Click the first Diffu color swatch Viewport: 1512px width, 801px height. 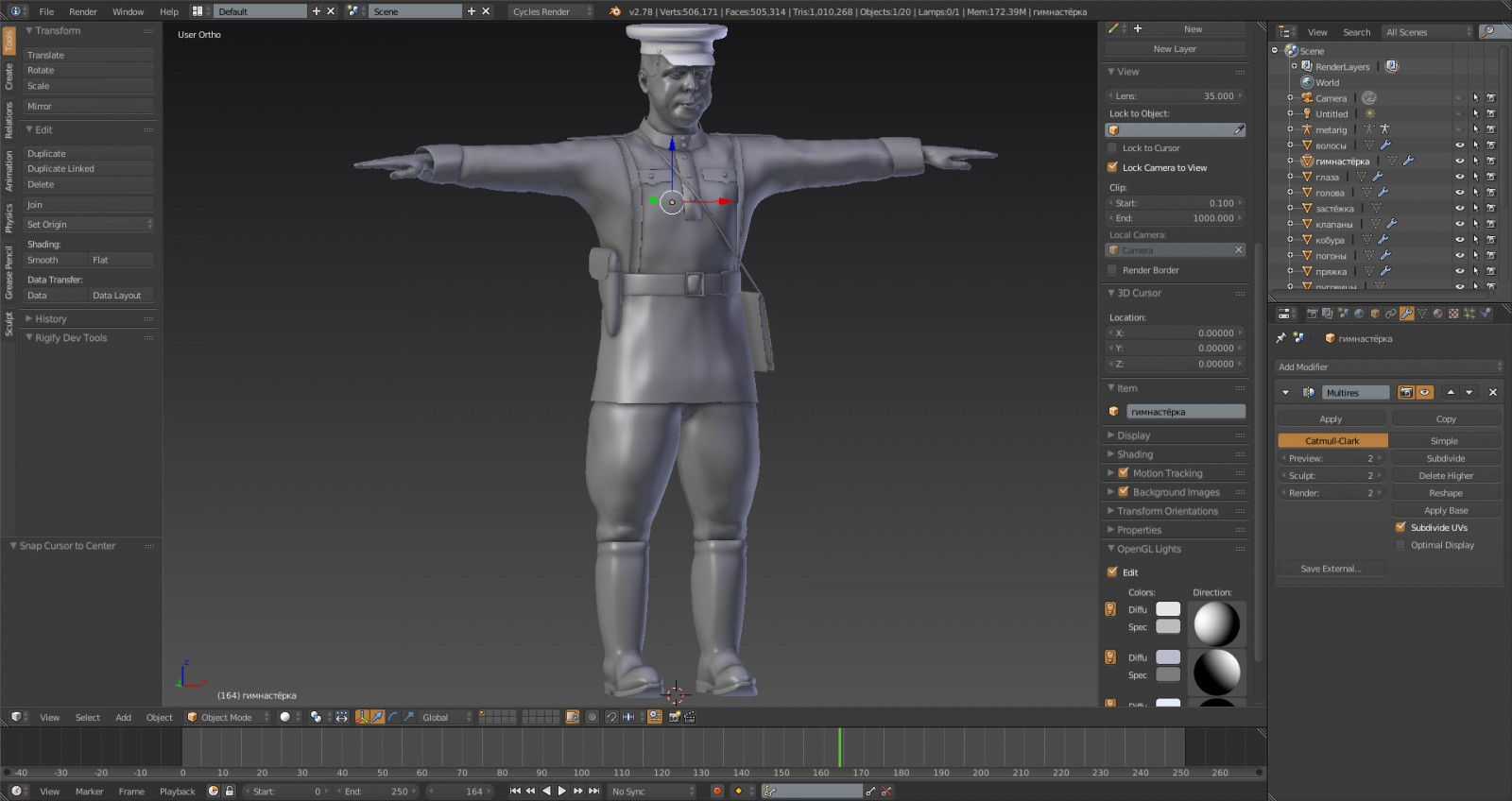pyautogui.click(x=1168, y=609)
